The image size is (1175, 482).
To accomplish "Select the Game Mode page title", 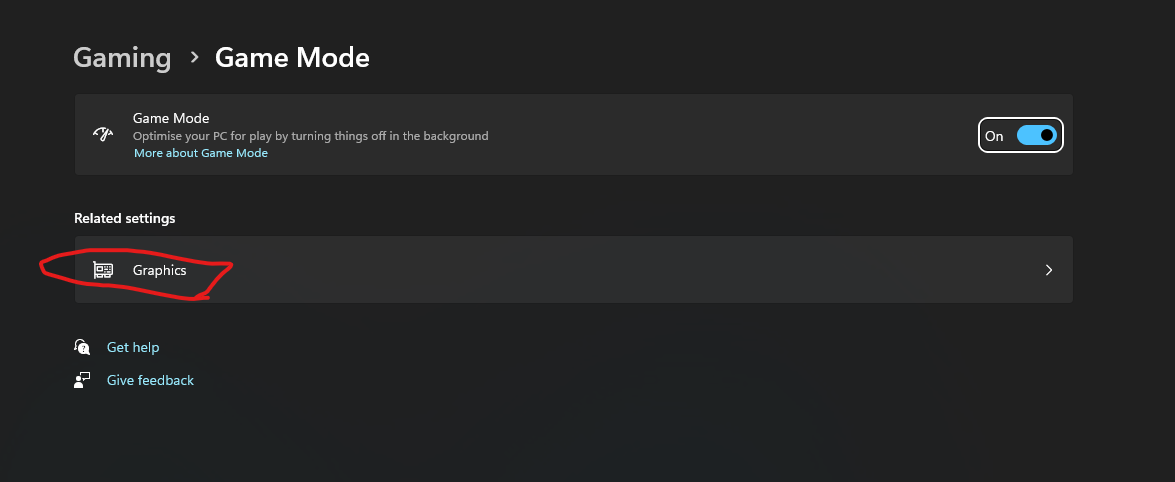I will 292,58.
